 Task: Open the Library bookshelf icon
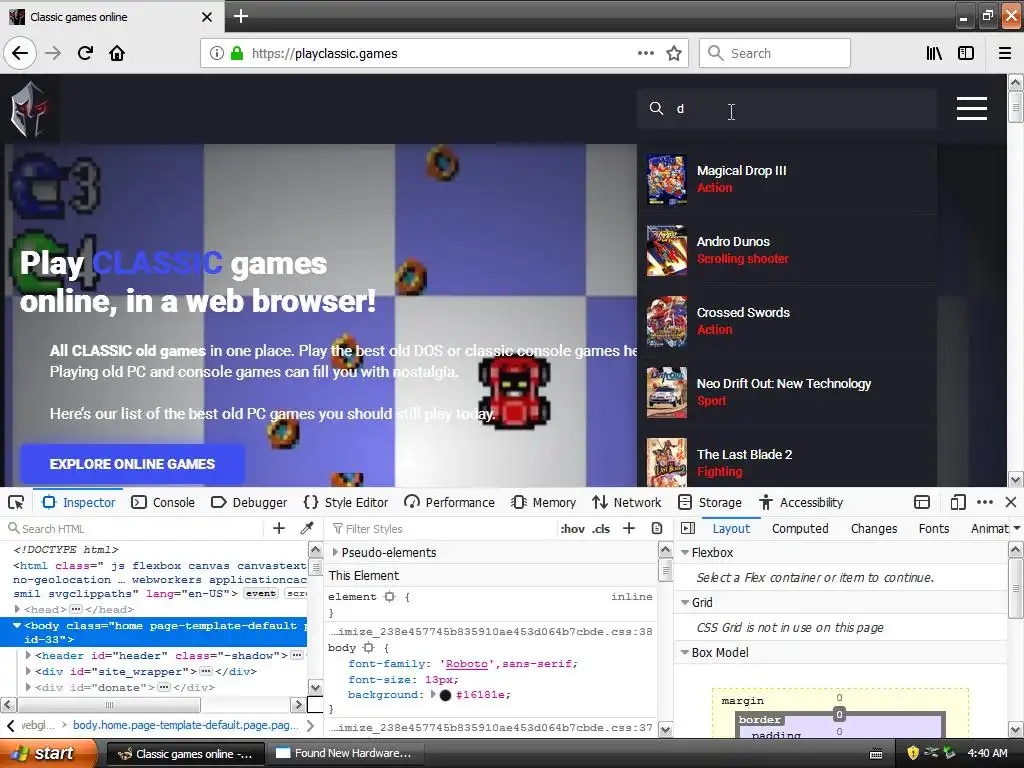[x=934, y=53]
